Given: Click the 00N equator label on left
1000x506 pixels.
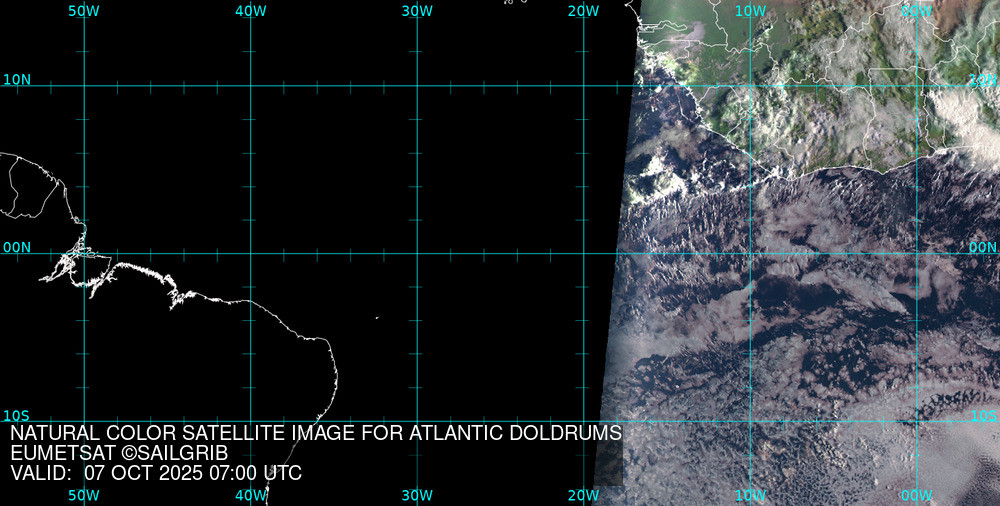Looking at the screenshot, I should 16,247.
